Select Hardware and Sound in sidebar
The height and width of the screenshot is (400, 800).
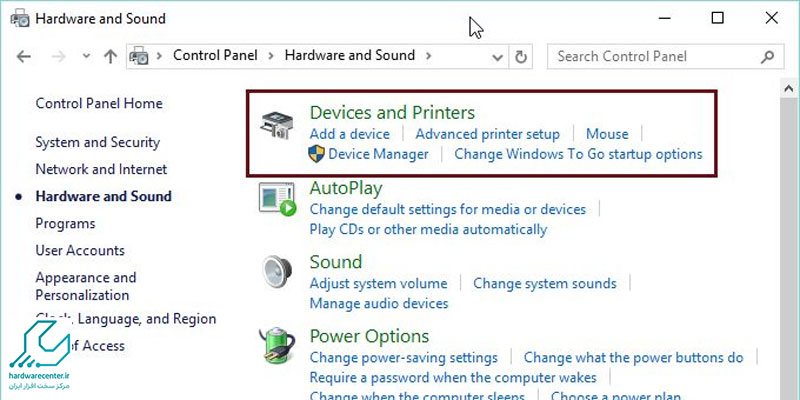pos(104,196)
